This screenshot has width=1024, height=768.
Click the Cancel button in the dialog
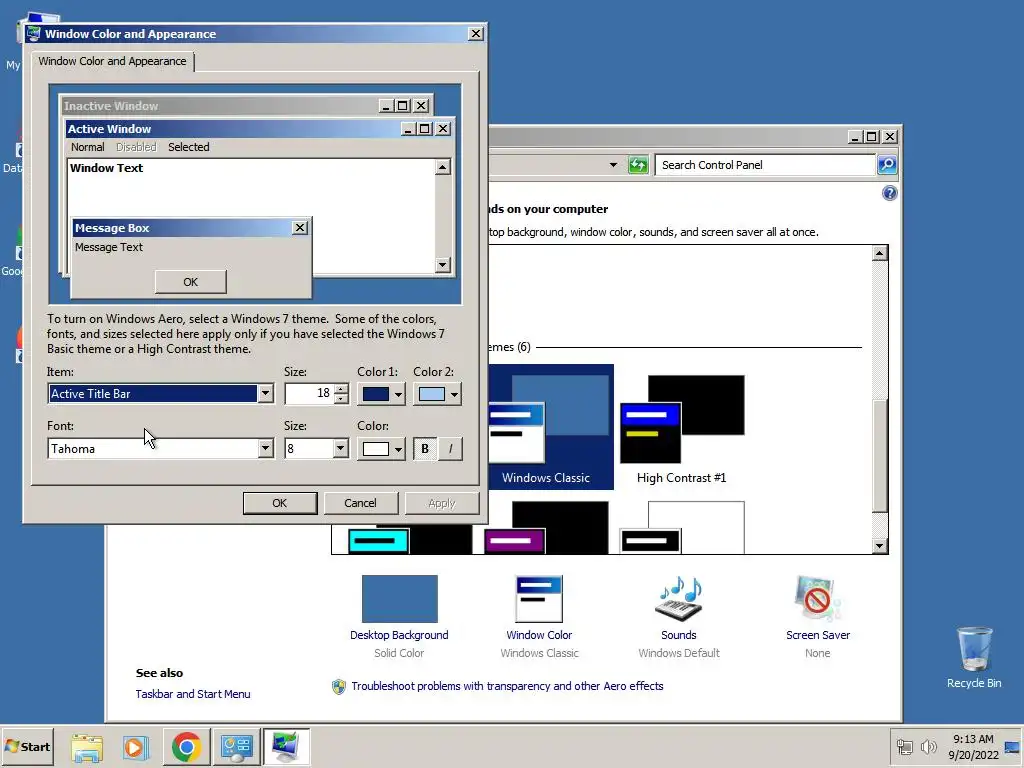click(360, 503)
